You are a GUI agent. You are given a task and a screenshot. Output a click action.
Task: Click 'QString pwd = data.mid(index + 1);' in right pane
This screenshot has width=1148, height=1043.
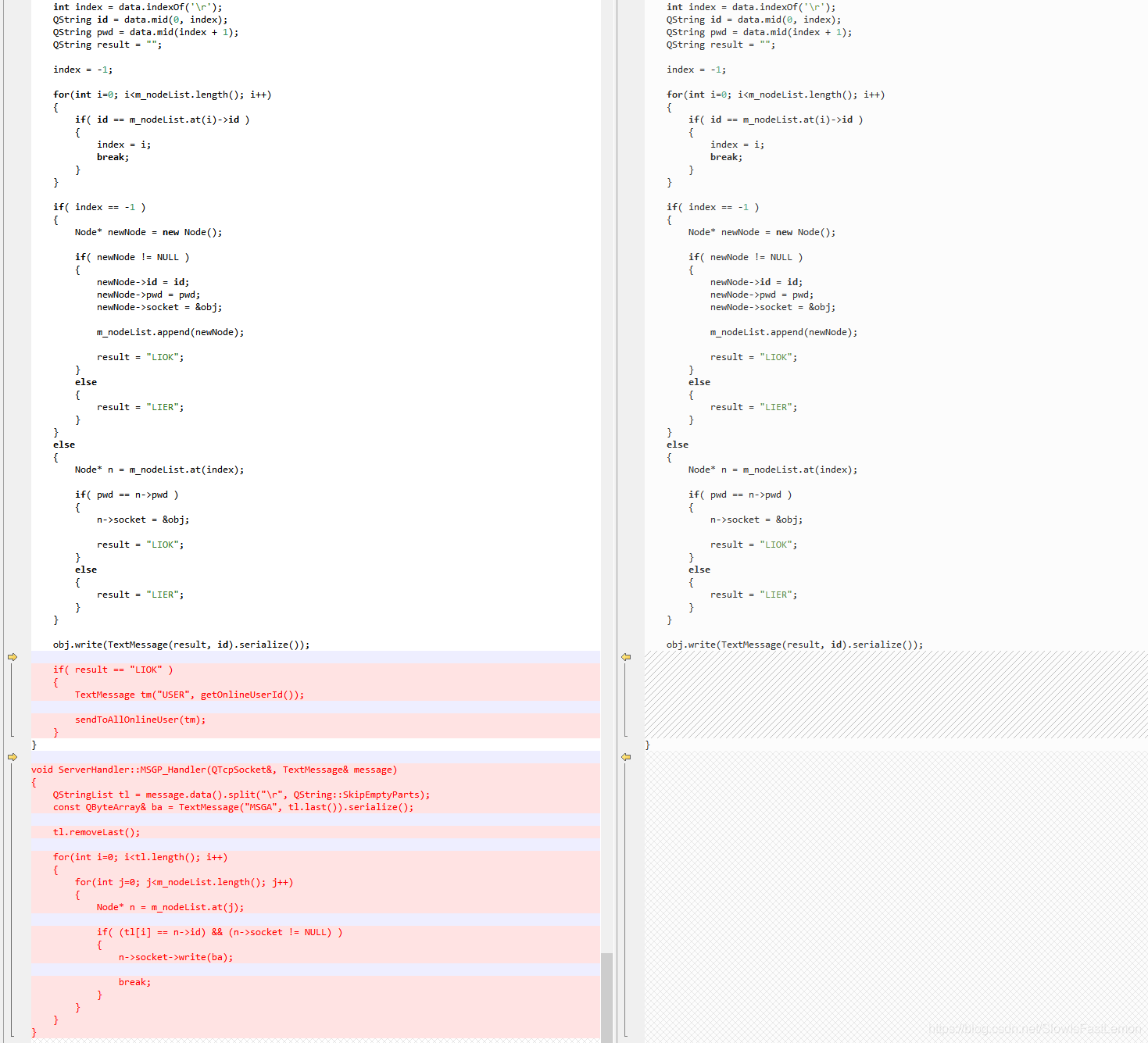click(760, 32)
